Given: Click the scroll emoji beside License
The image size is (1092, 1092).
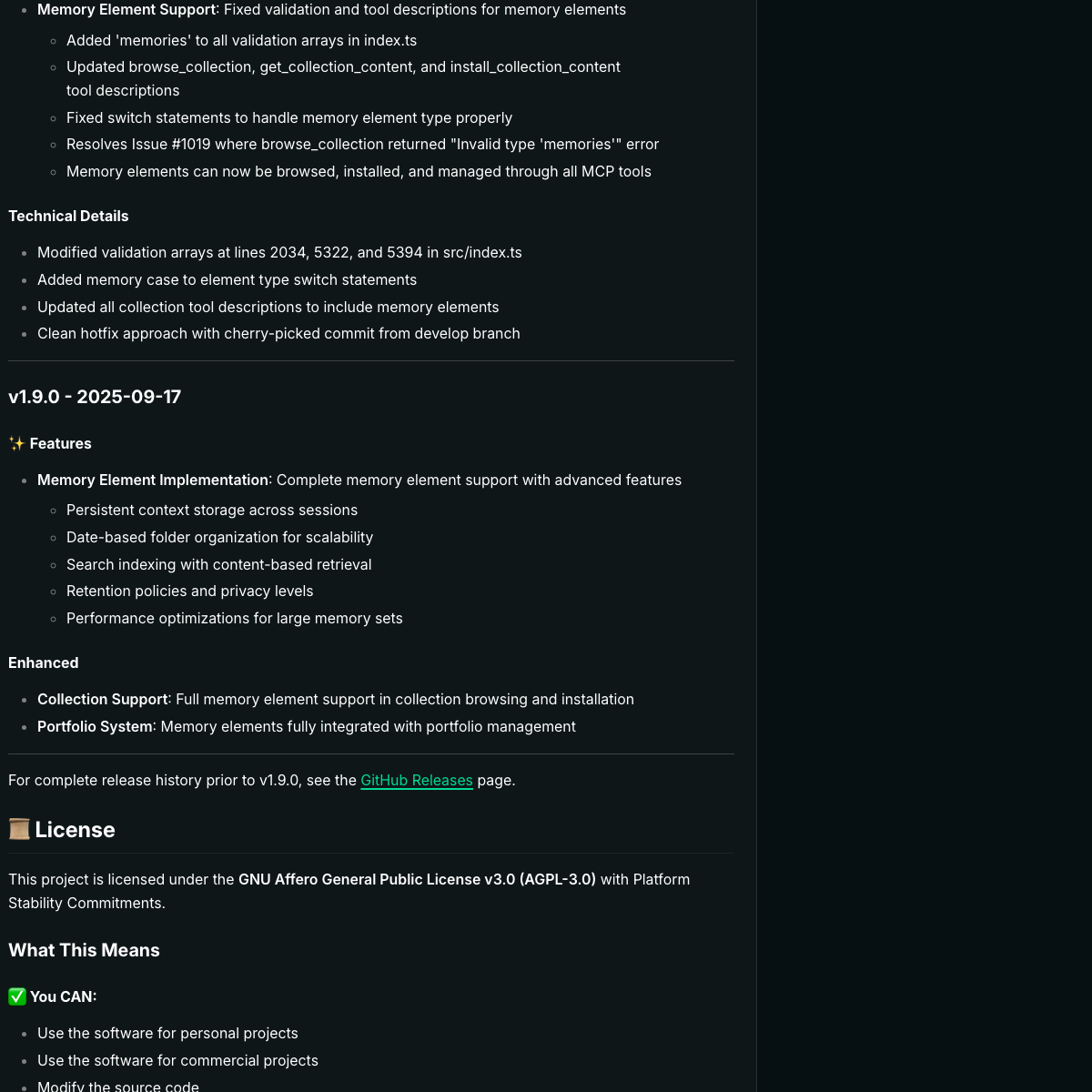Looking at the screenshot, I should [19, 830].
